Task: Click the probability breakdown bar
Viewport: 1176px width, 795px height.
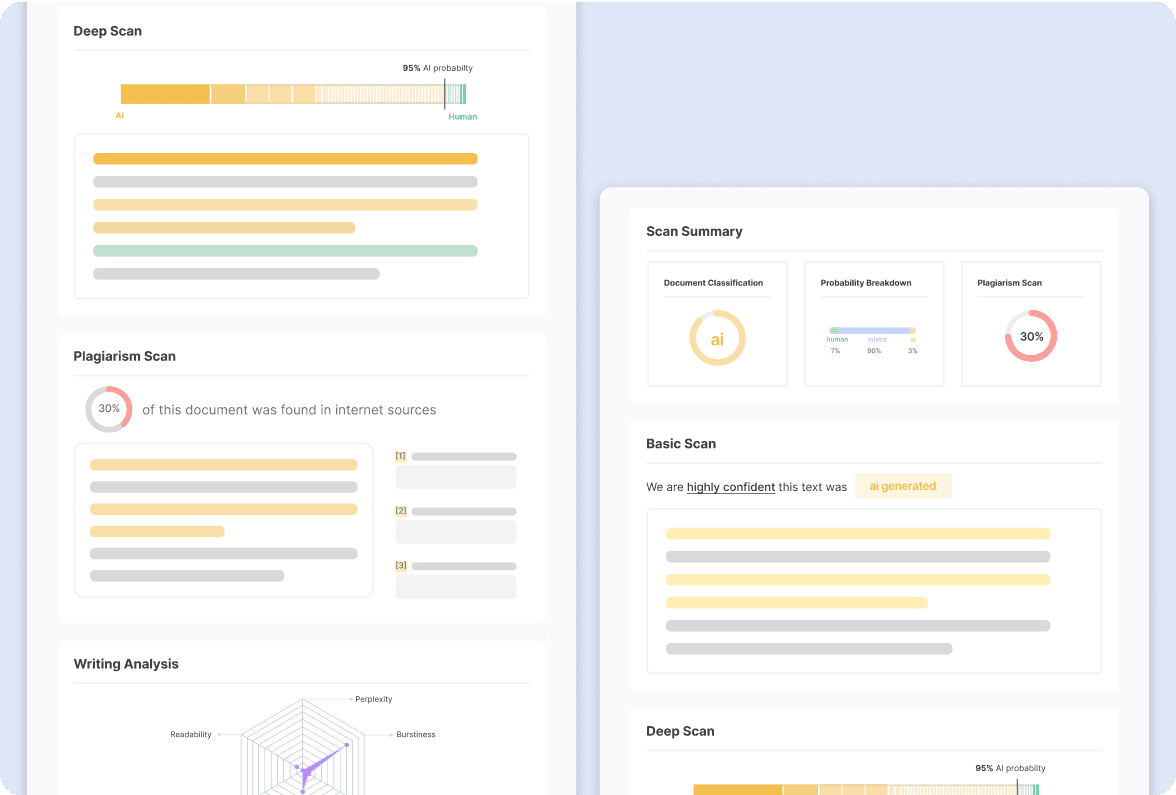Action: (x=872, y=330)
